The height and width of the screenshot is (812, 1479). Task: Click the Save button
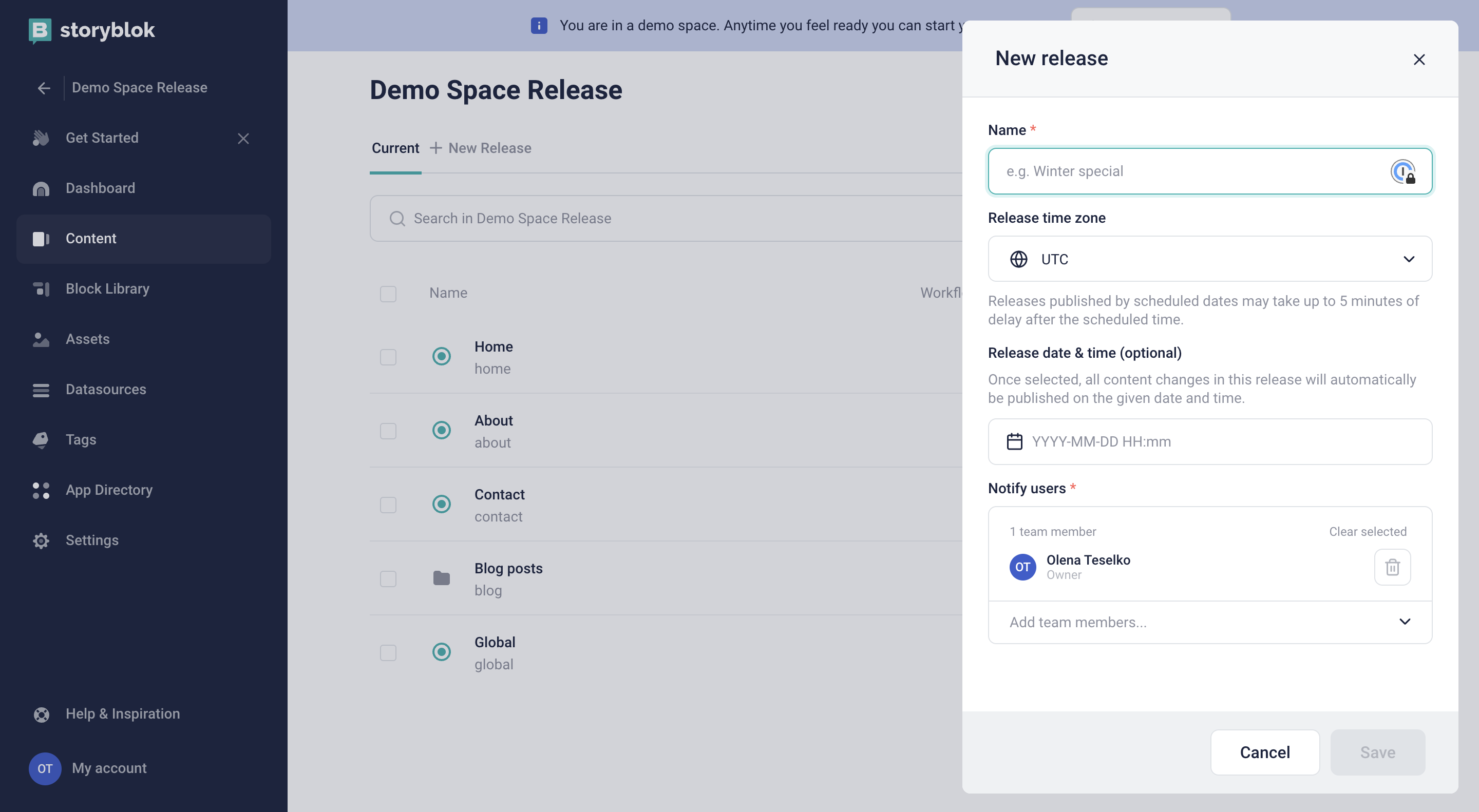[1377, 752]
